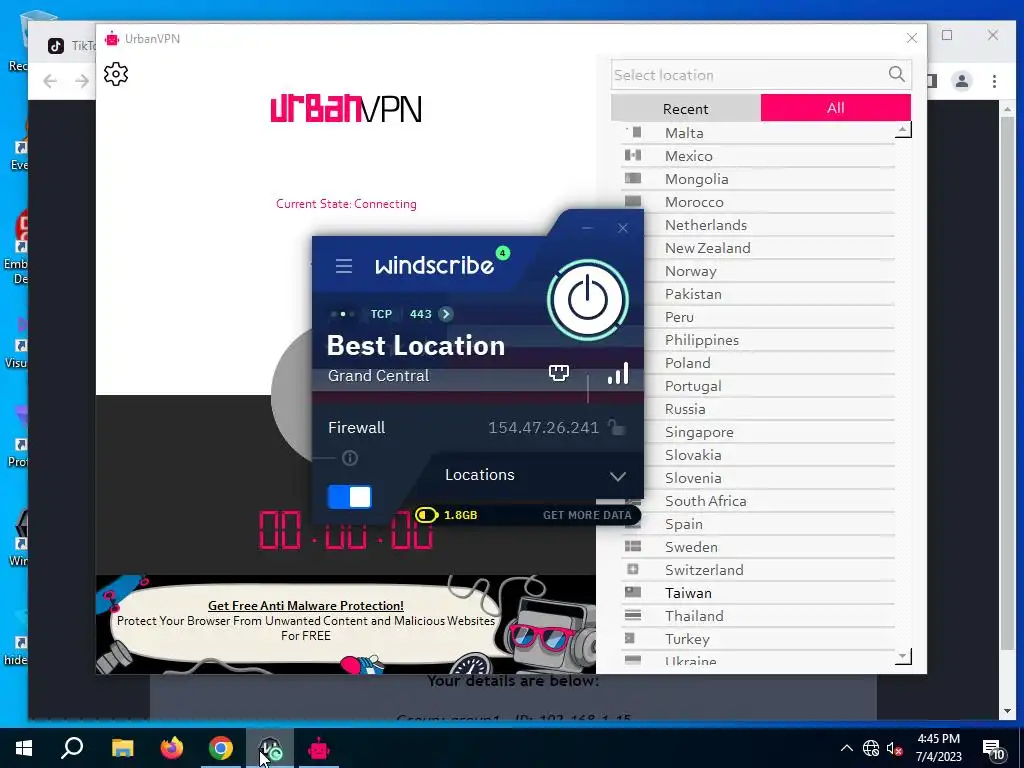Select the All locations tab
1024x768 pixels.
836,108
